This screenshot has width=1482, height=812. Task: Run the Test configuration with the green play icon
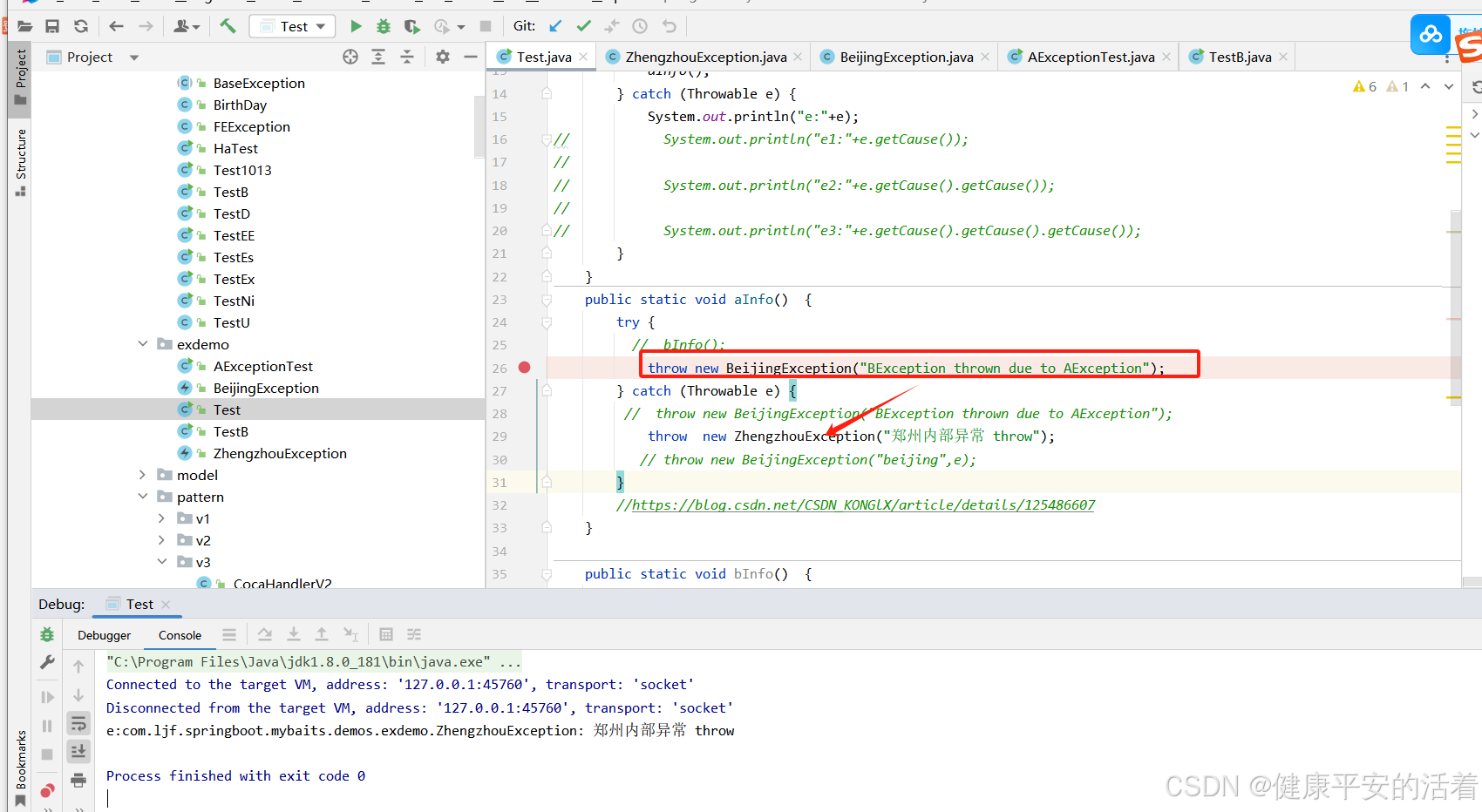[x=356, y=26]
